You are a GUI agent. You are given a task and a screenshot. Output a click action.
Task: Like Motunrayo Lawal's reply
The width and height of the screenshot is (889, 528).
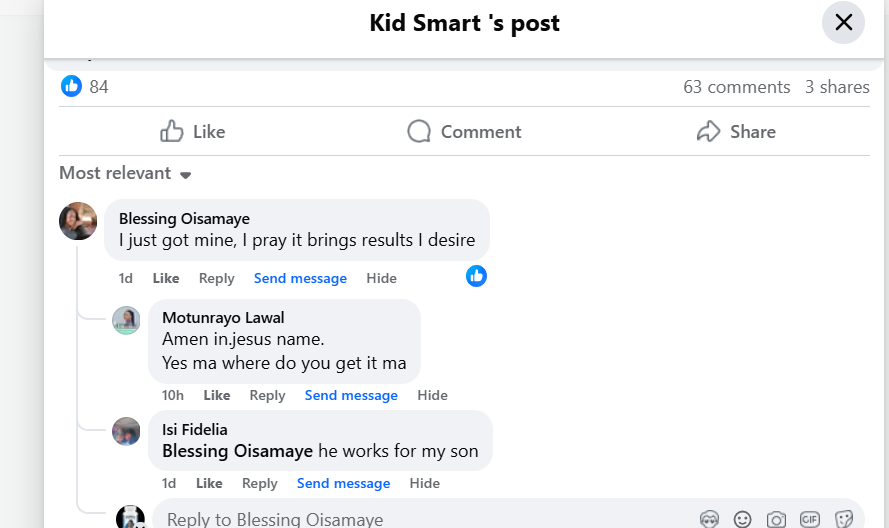pos(217,395)
